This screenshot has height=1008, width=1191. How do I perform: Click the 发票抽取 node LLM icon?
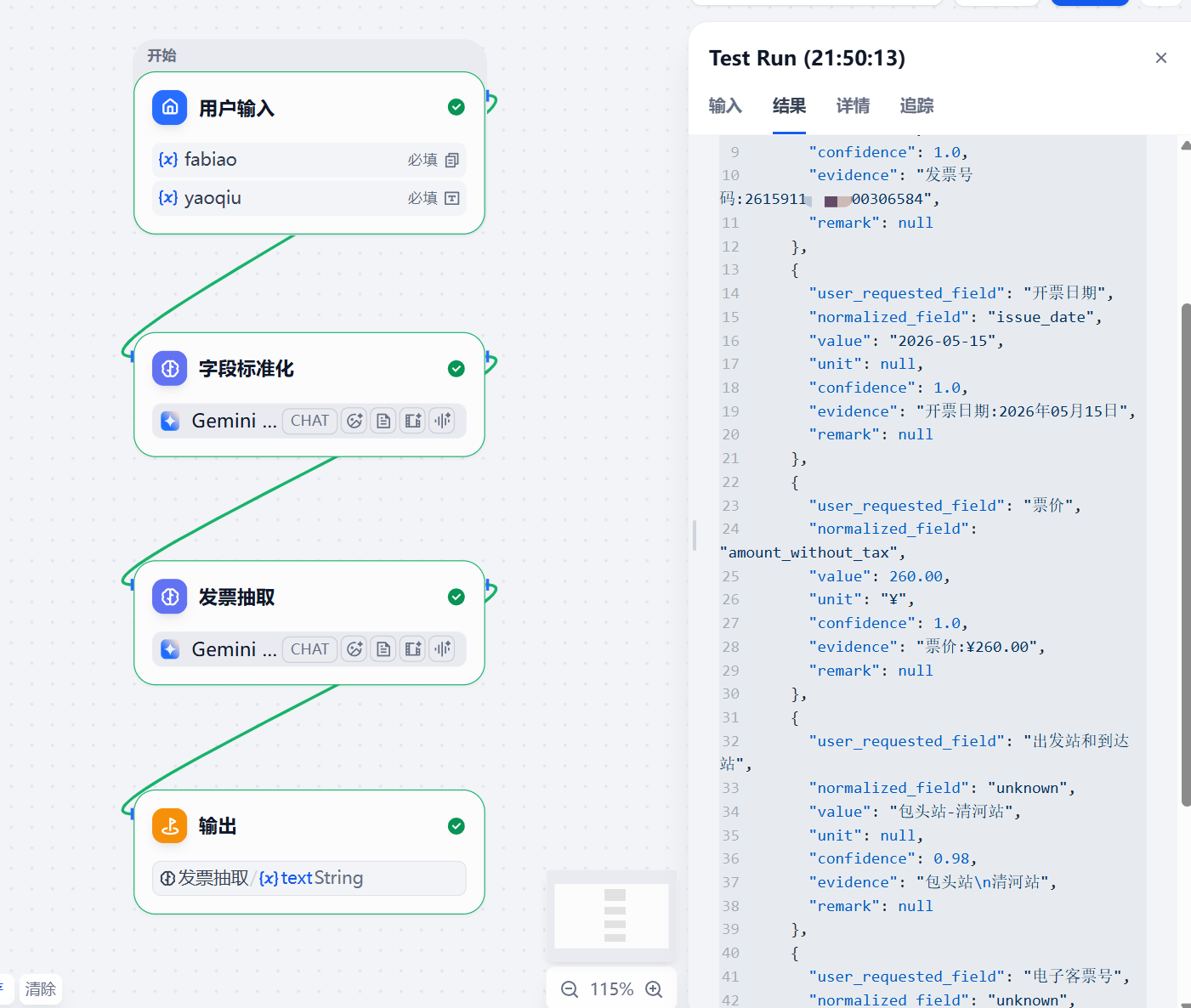pyautogui.click(x=170, y=597)
